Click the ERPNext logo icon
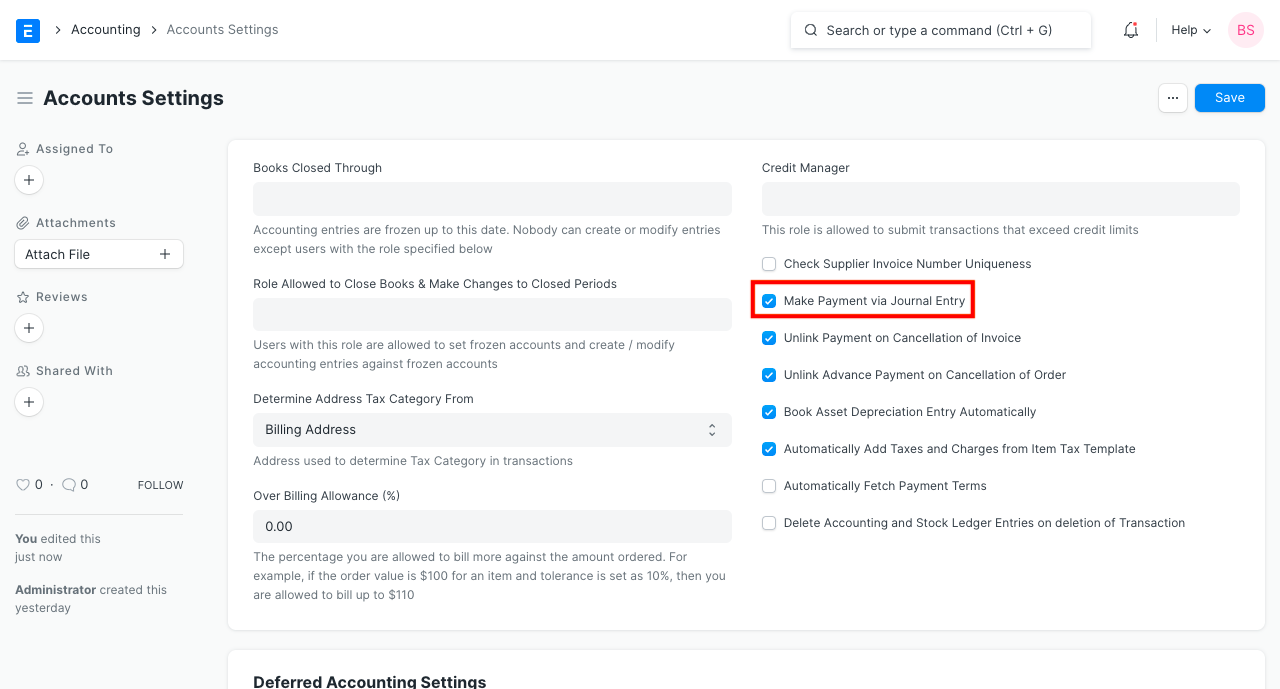This screenshot has width=1280, height=689. tap(27, 30)
